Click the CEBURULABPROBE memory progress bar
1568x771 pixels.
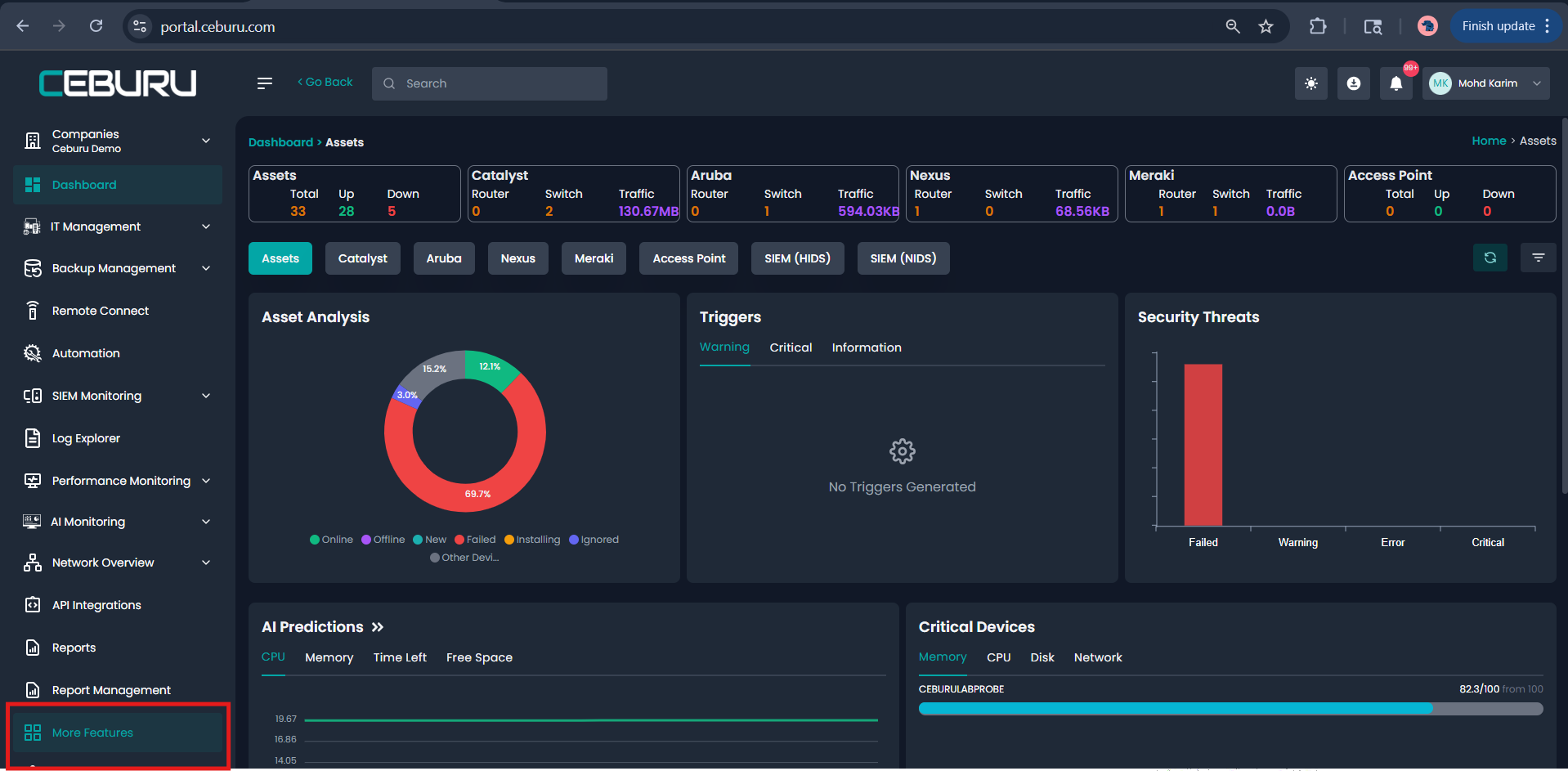(1230, 709)
